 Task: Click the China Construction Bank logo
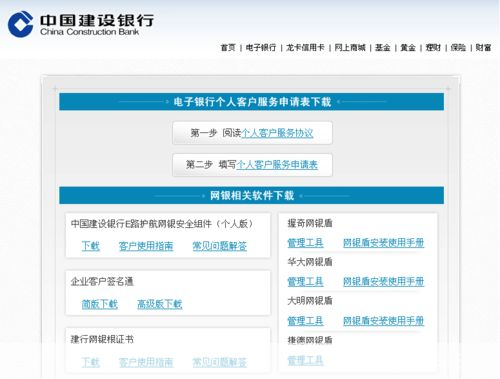(x=80, y=24)
